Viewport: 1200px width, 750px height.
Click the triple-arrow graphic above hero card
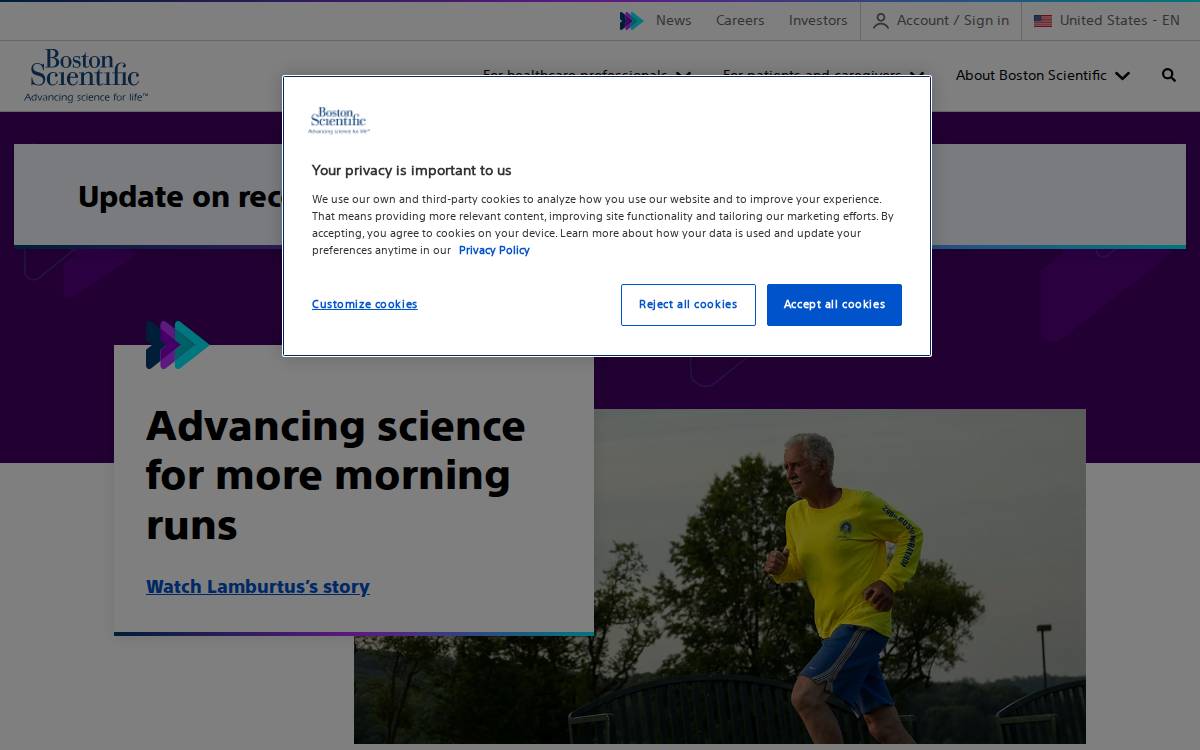pos(177,345)
